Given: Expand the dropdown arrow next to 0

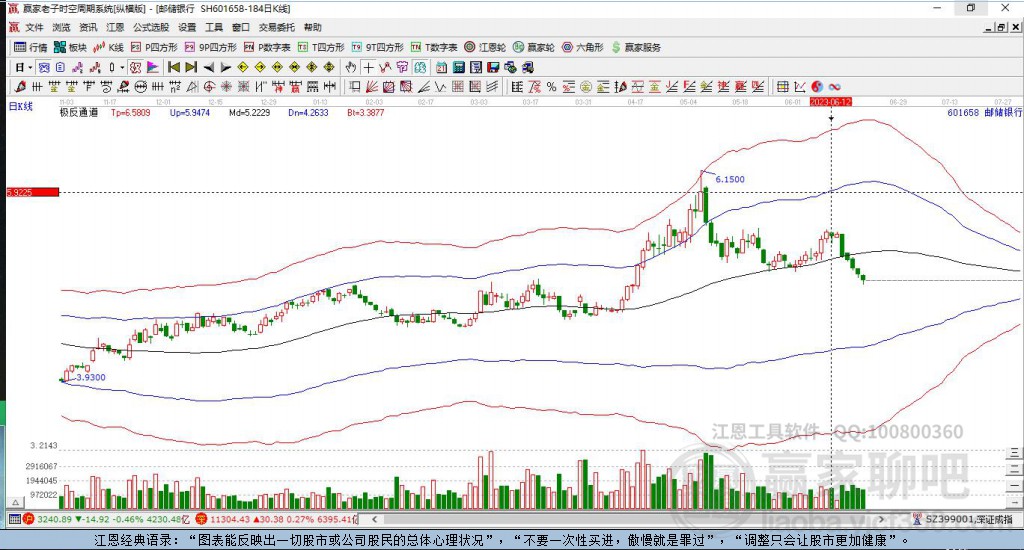Looking at the screenshot, I should 122,67.
